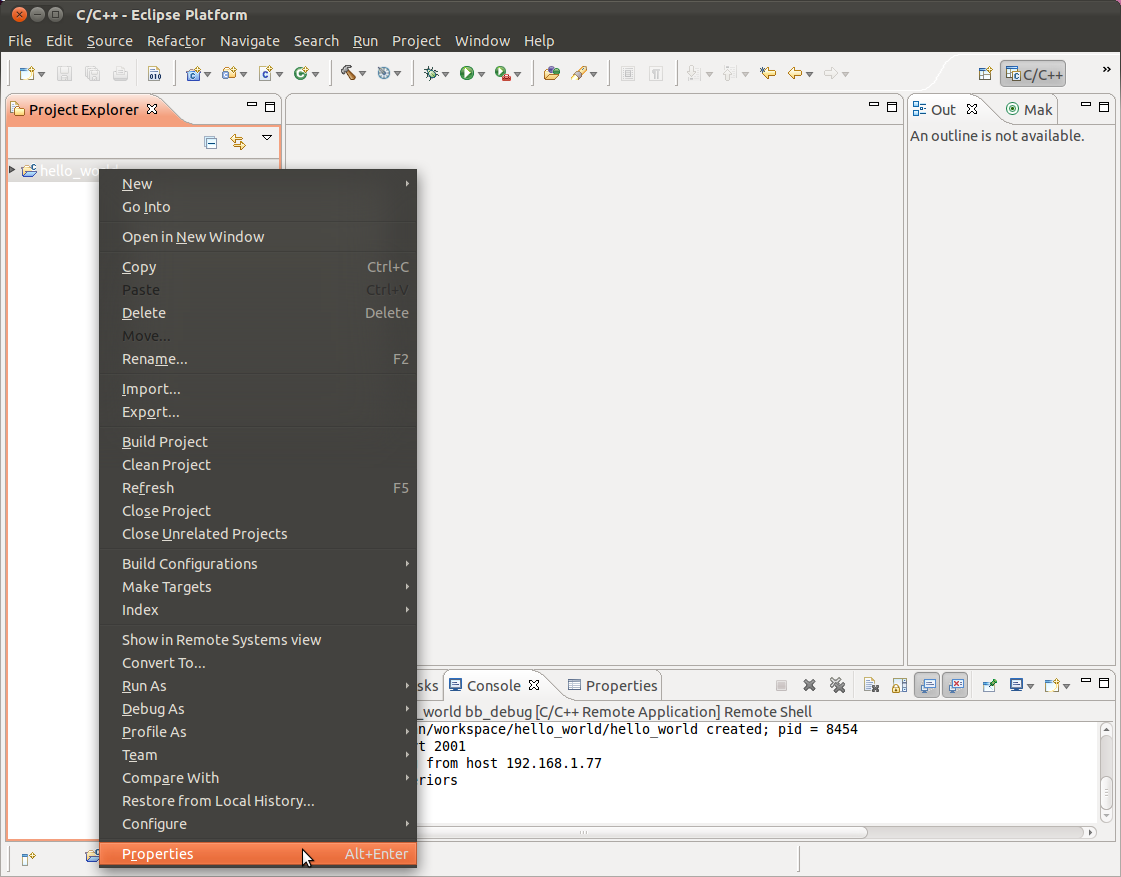The height and width of the screenshot is (877, 1121).
Task: Click the New Source Folder icon
Action: coord(229,74)
